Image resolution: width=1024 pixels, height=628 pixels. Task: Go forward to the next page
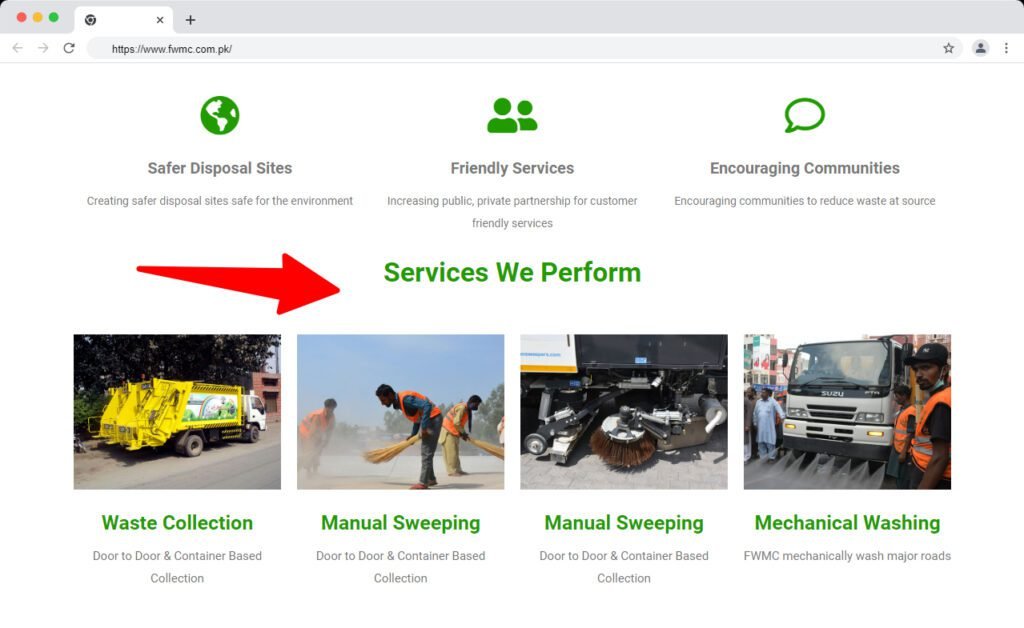click(43, 48)
